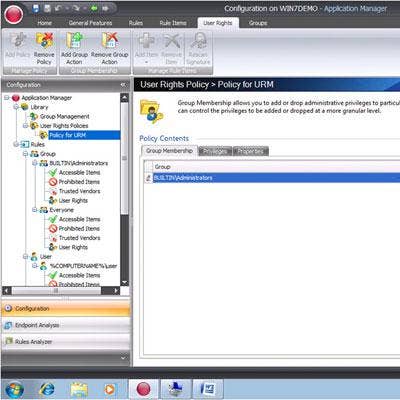Open Windows Explorer from the taskbar
The width and height of the screenshot is (400, 400).
(79, 389)
